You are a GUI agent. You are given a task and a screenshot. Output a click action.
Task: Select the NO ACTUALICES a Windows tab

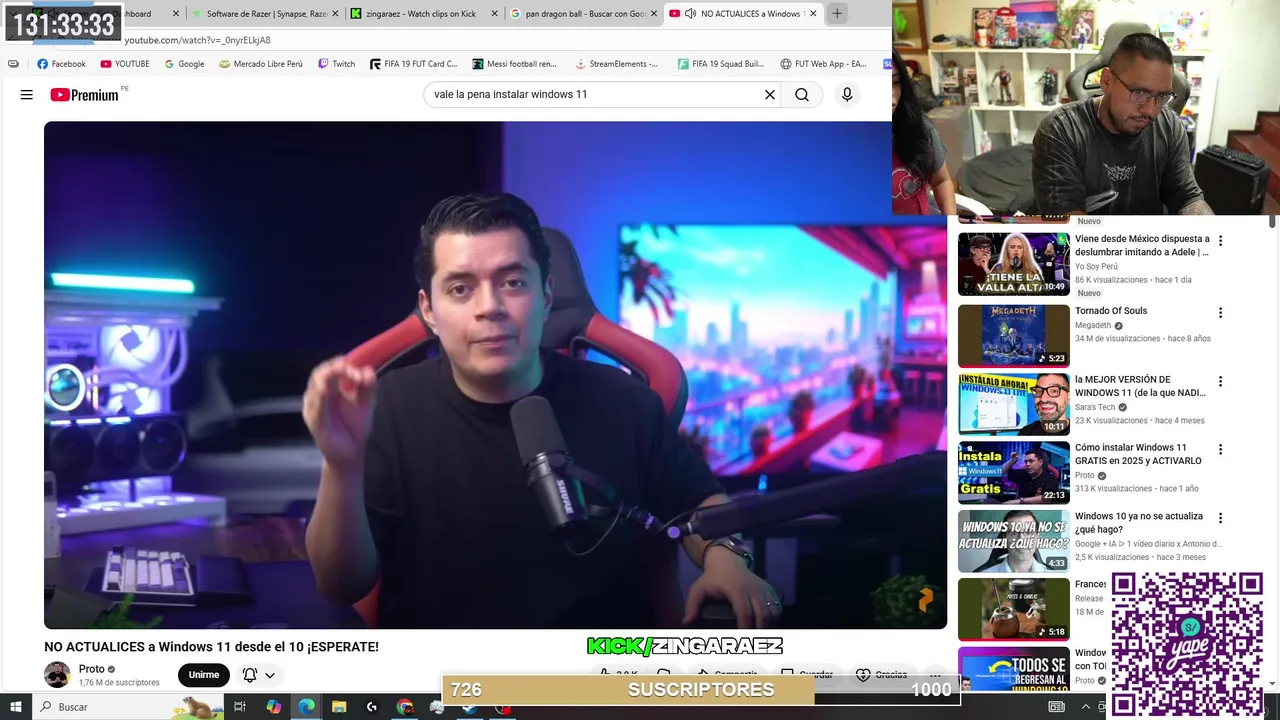click(x=743, y=14)
